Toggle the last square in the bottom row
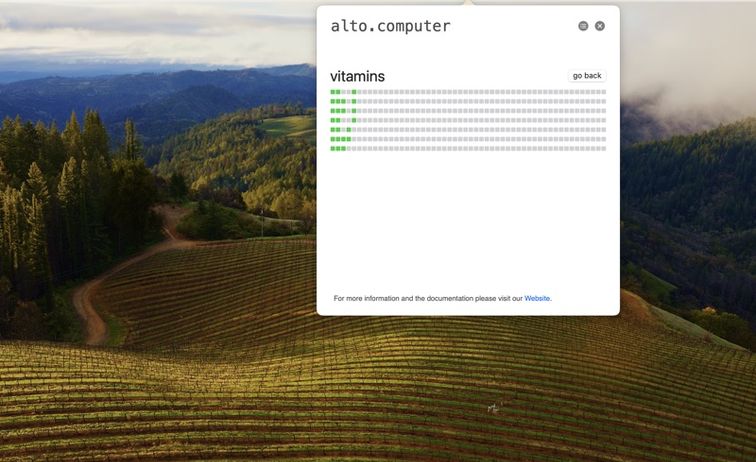Screen dimensions: 756x462 click(x=604, y=149)
